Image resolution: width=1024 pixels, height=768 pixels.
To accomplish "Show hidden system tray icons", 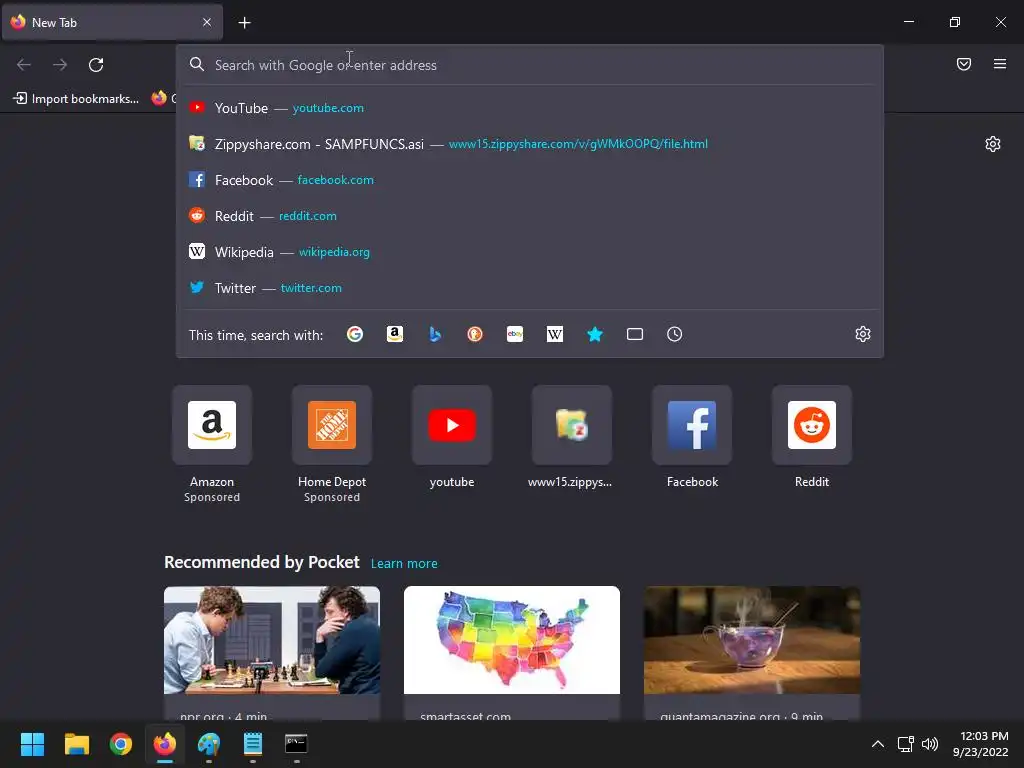I will click(x=878, y=744).
